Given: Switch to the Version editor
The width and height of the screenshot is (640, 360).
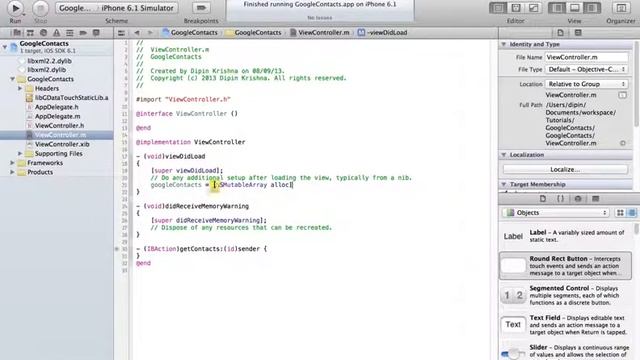Looking at the screenshot, I should pyautogui.click(x=533, y=8).
